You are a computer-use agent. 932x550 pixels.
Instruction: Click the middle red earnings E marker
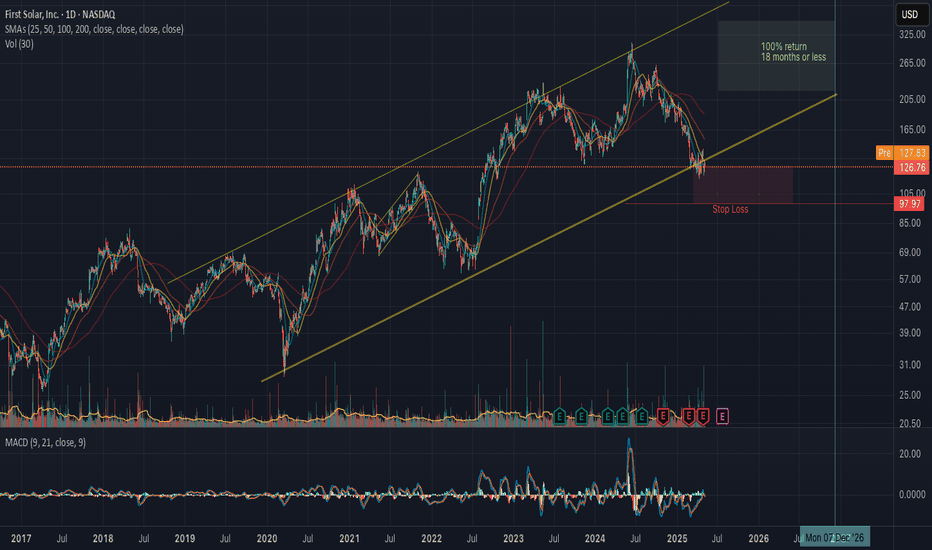tap(688, 416)
